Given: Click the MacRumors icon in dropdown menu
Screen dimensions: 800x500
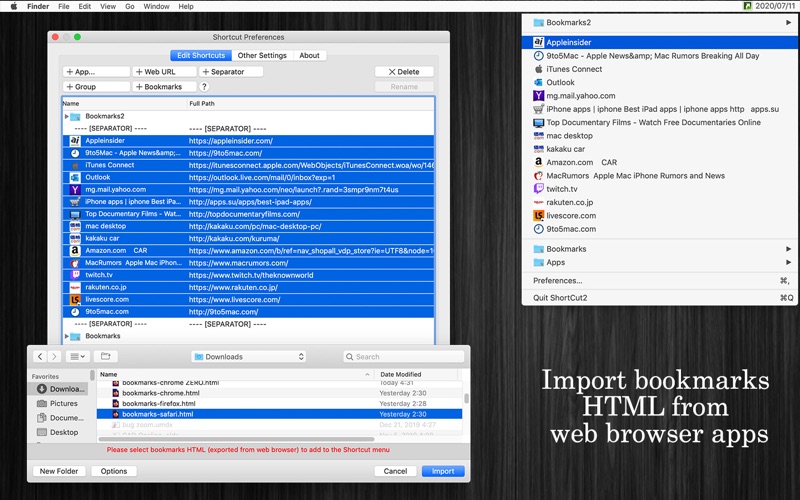Looking at the screenshot, I should point(538,176).
